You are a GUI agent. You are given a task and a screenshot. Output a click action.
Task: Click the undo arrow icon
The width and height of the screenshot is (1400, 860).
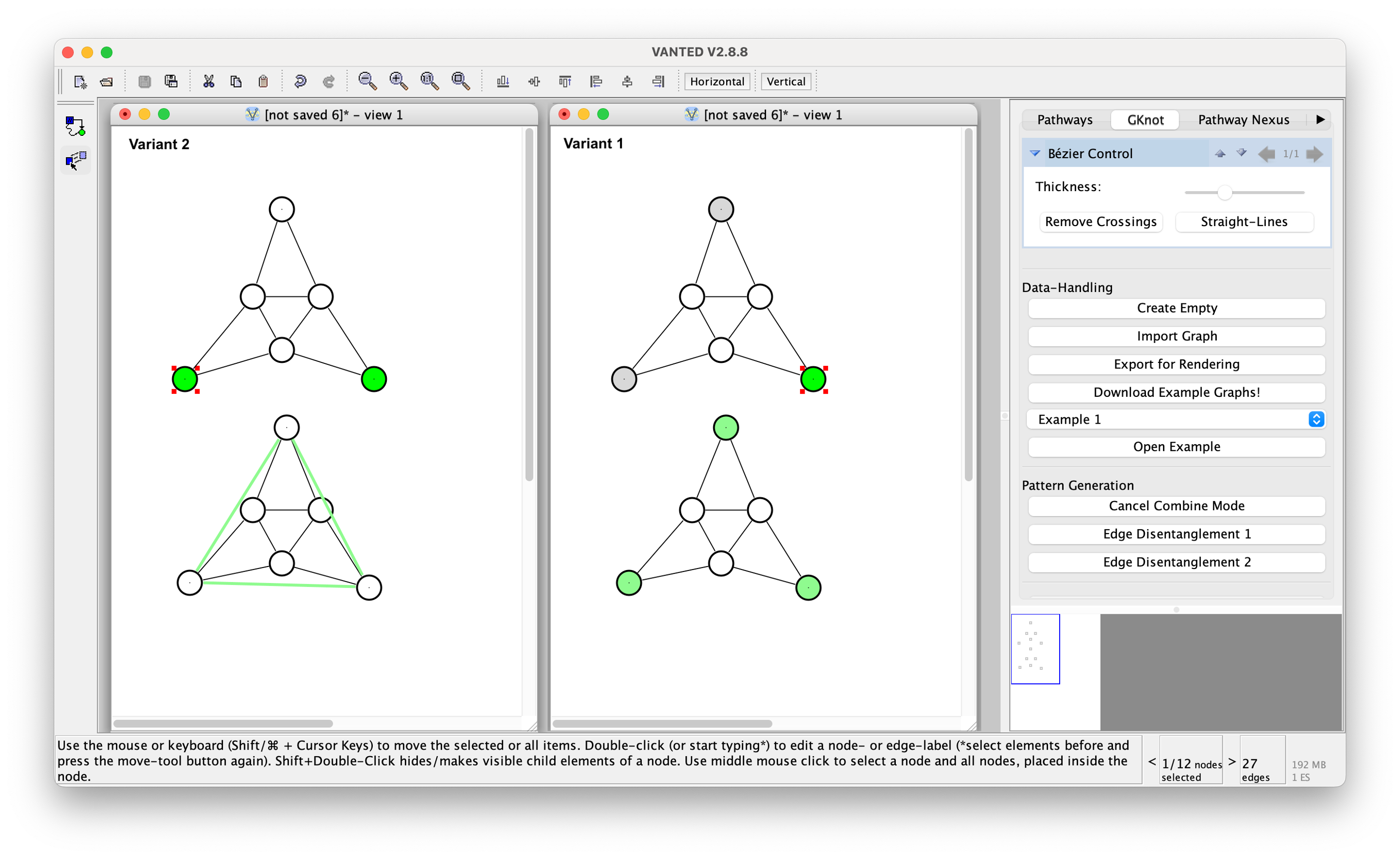point(300,81)
